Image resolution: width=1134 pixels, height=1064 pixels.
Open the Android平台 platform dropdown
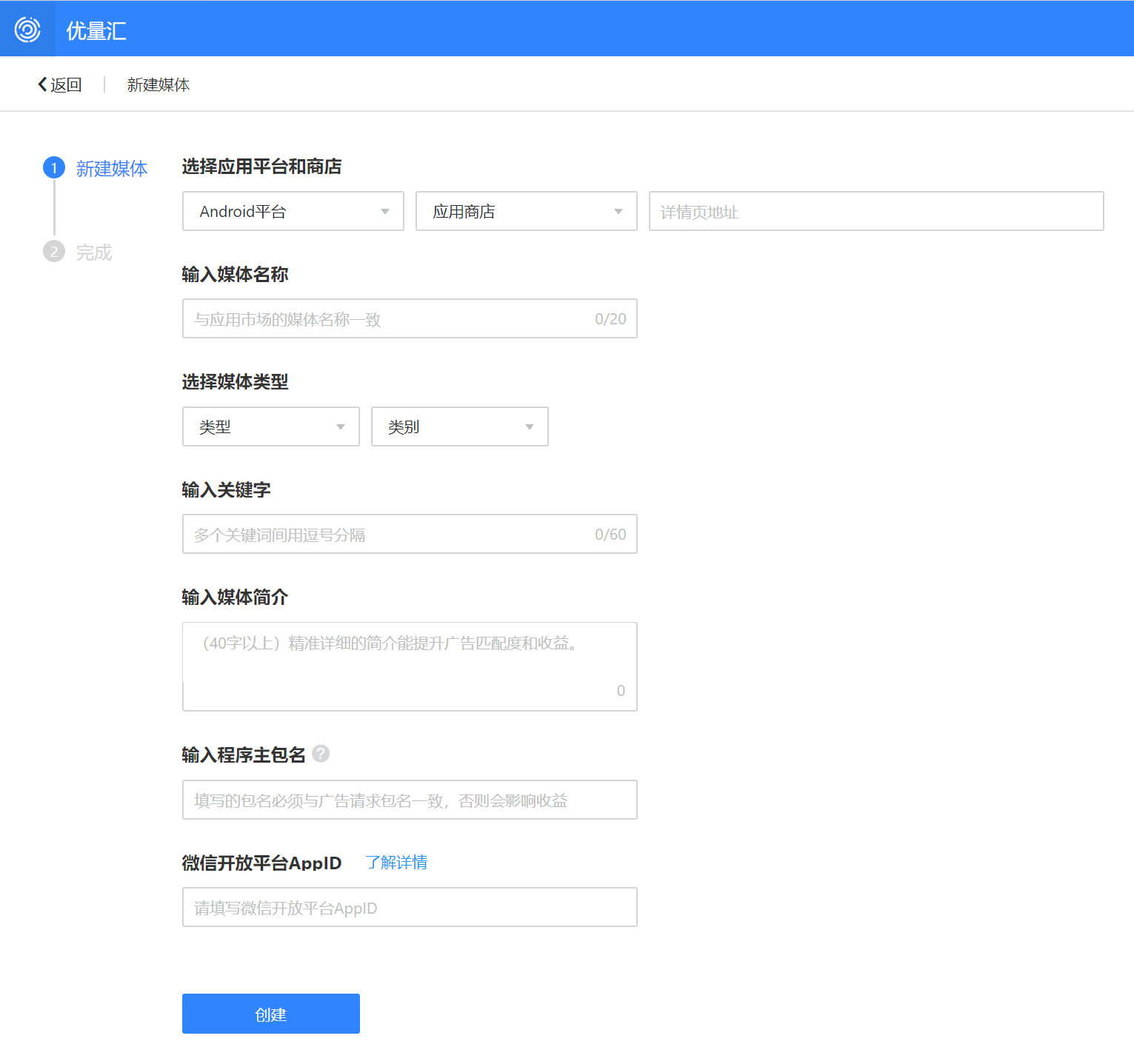[293, 211]
